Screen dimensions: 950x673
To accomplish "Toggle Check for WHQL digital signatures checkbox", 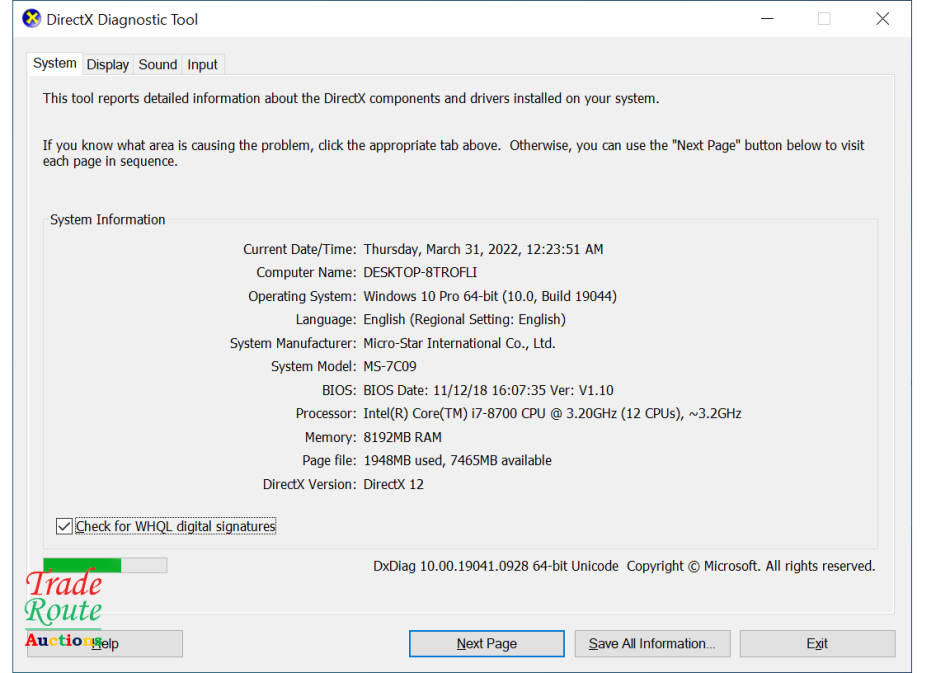I will click(65, 526).
